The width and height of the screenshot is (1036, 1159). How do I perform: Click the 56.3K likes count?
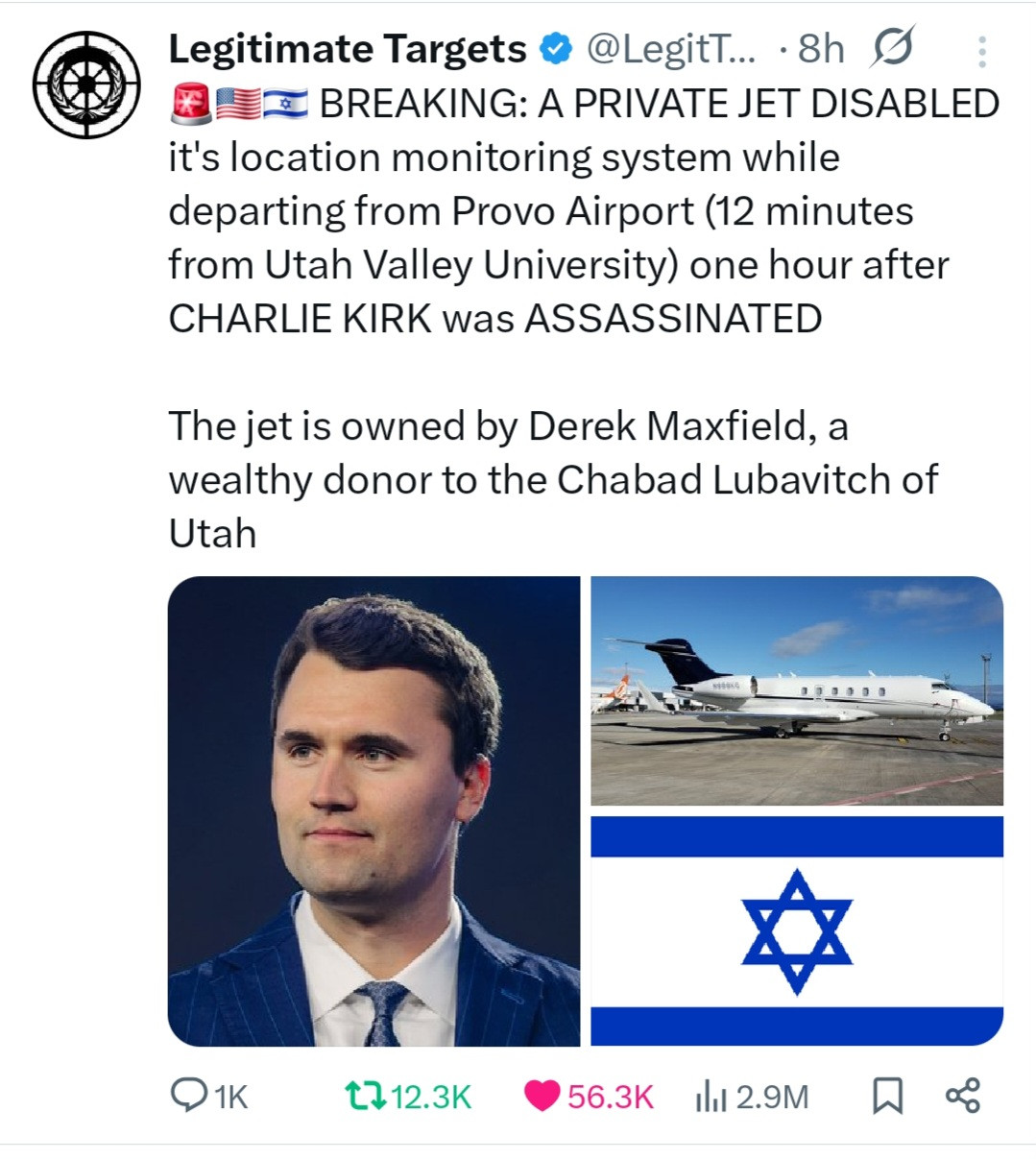tap(610, 1096)
